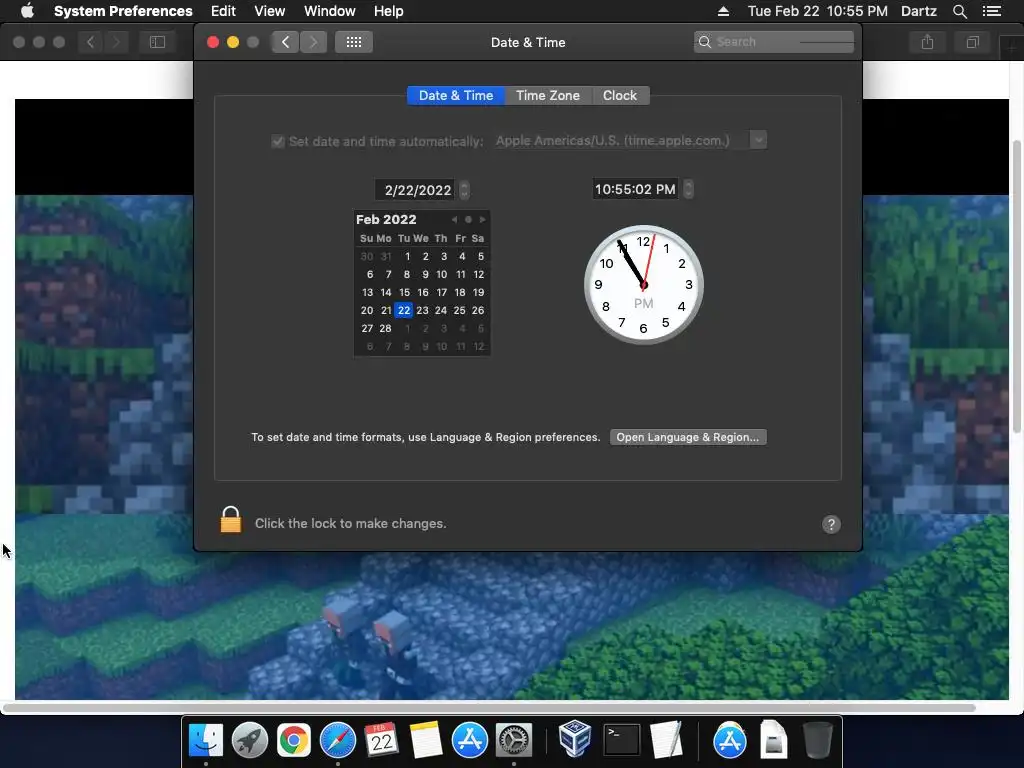
Task: Click the calendar today dot button
Action: tap(468, 219)
